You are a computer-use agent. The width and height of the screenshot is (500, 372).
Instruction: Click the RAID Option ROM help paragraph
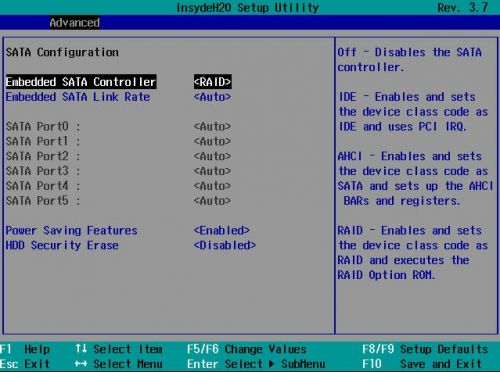point(413,253)
